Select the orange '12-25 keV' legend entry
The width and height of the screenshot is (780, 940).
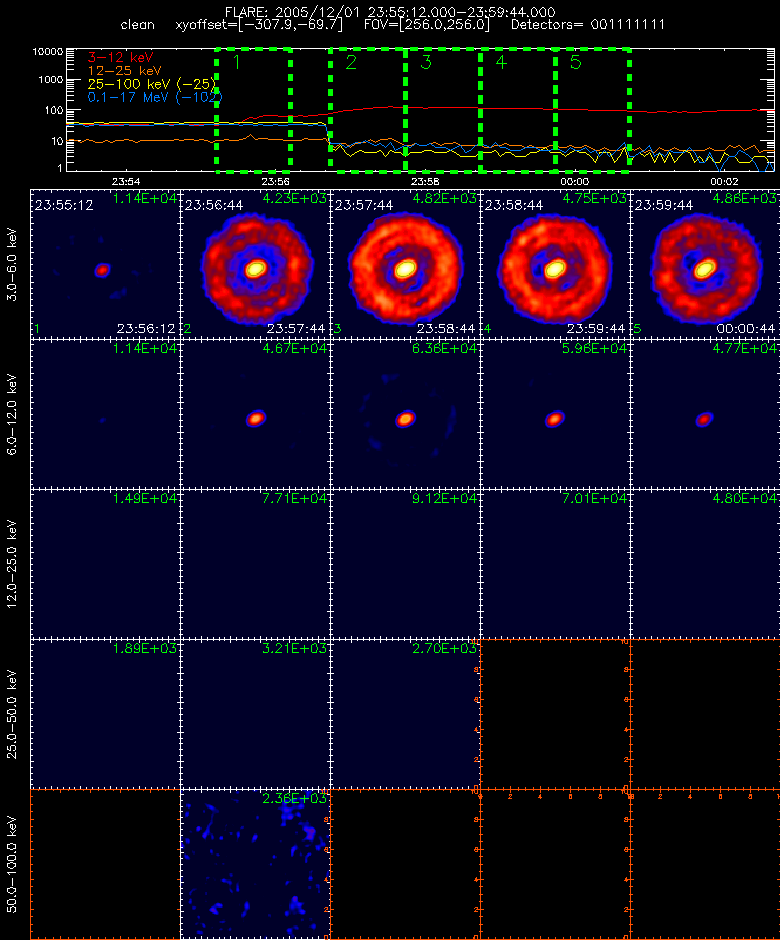pos(124,71)
